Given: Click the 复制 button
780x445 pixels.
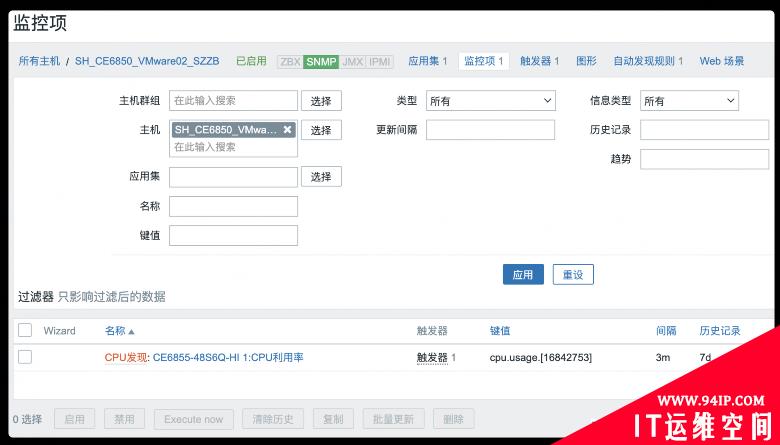Looking at the screenshot, I should pyautogui.click(x=333, y=419).
